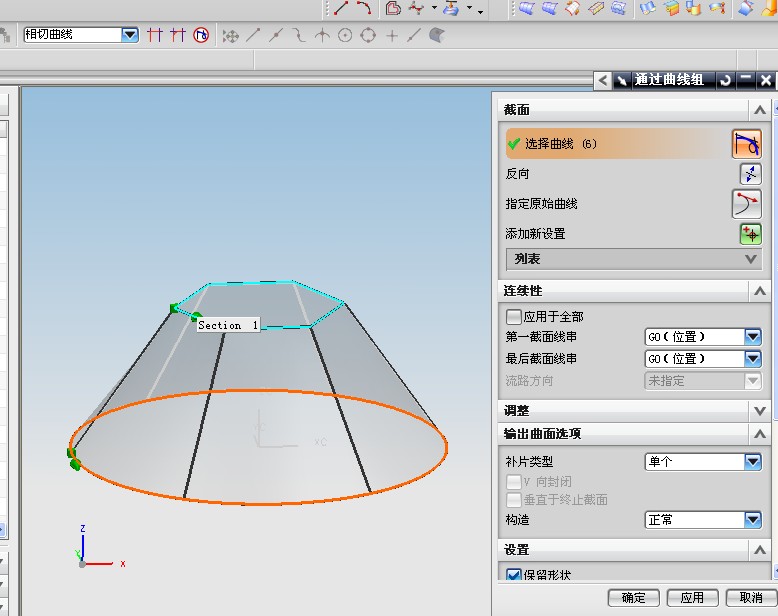Enable the Arc Center snap icon
This screenshot has height=616, width=778.
pyautogui.click(x=345, y=35)
